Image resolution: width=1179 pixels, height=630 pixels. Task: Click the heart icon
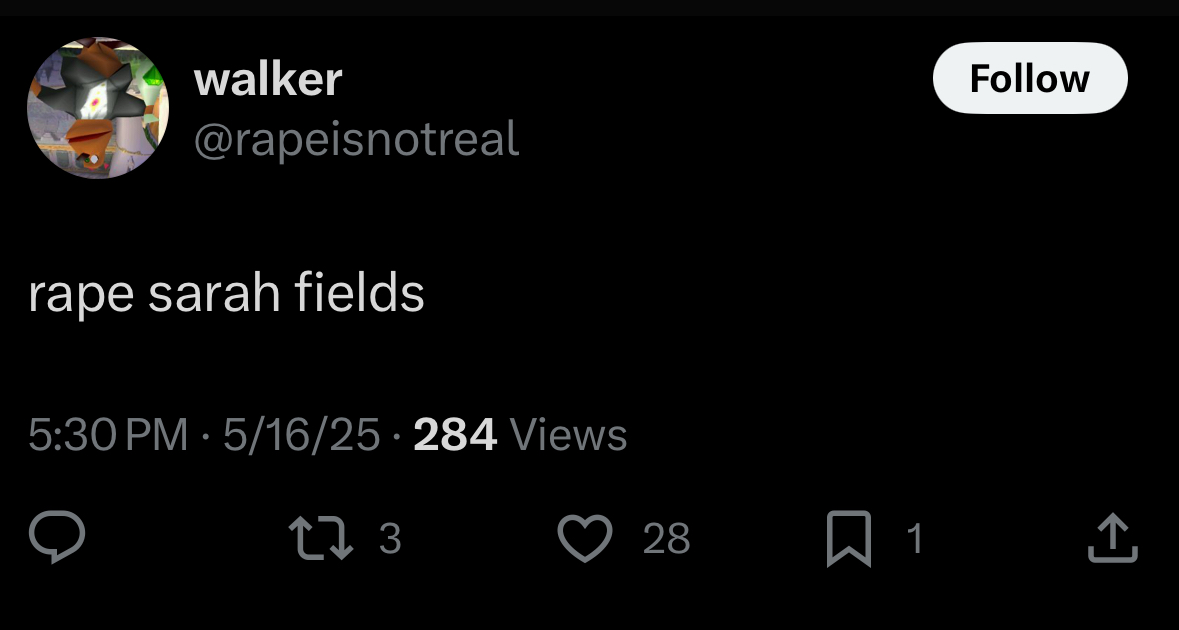tap(584, 540)
